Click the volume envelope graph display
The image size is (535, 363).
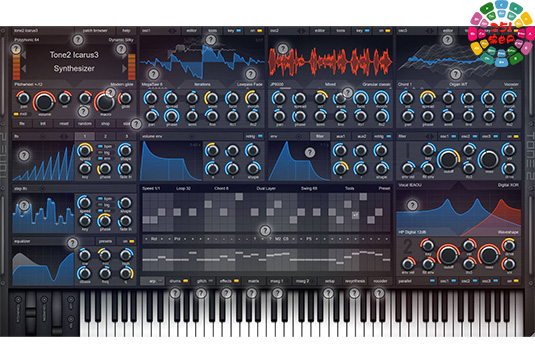pos(172,161)
